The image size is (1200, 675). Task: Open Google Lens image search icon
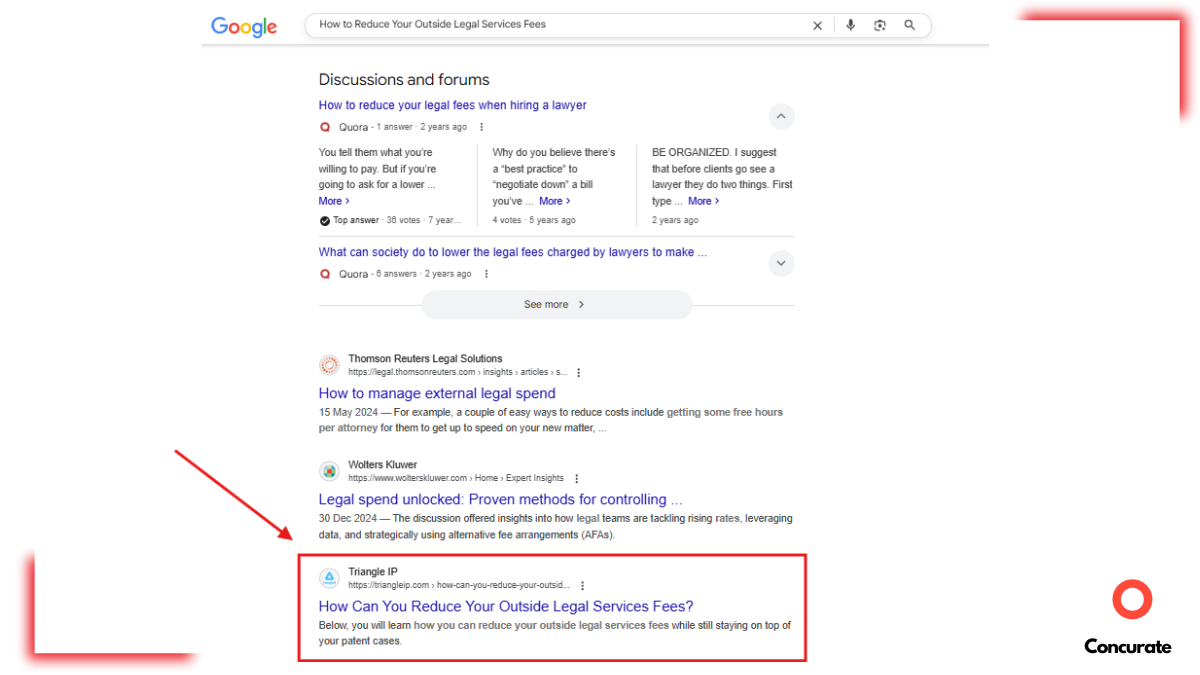880,25
